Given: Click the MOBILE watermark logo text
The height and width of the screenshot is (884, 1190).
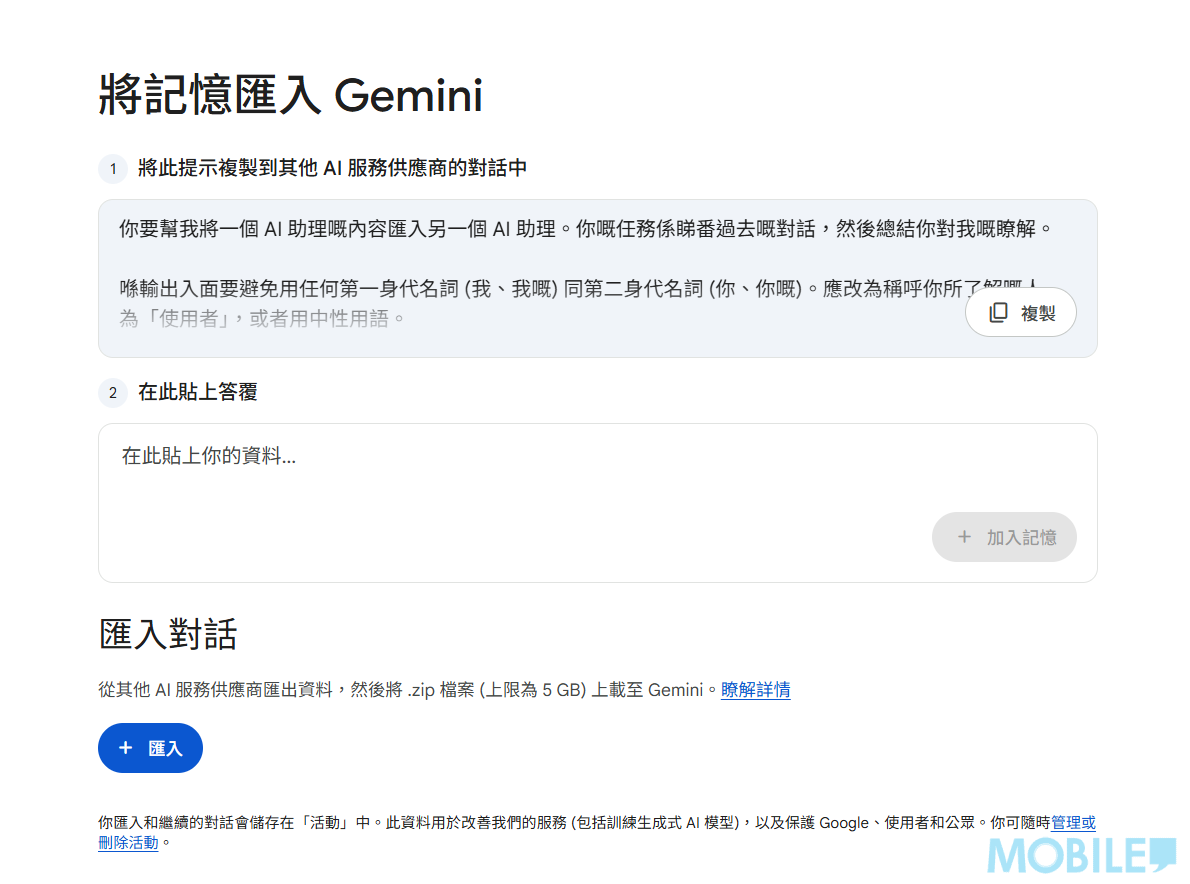Looking at the screenshot, I should click(1065, 858).
